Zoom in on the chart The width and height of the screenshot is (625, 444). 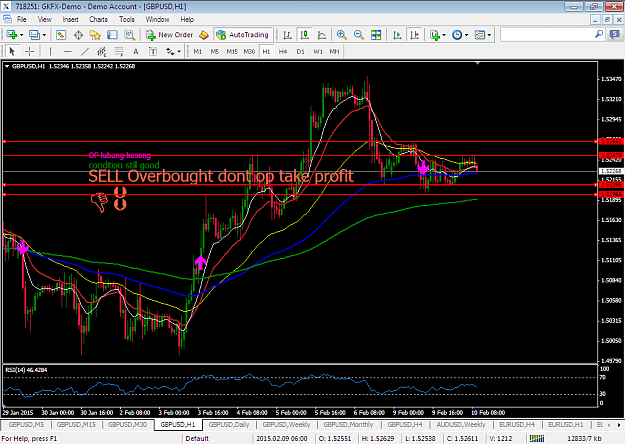pos(342,35)
